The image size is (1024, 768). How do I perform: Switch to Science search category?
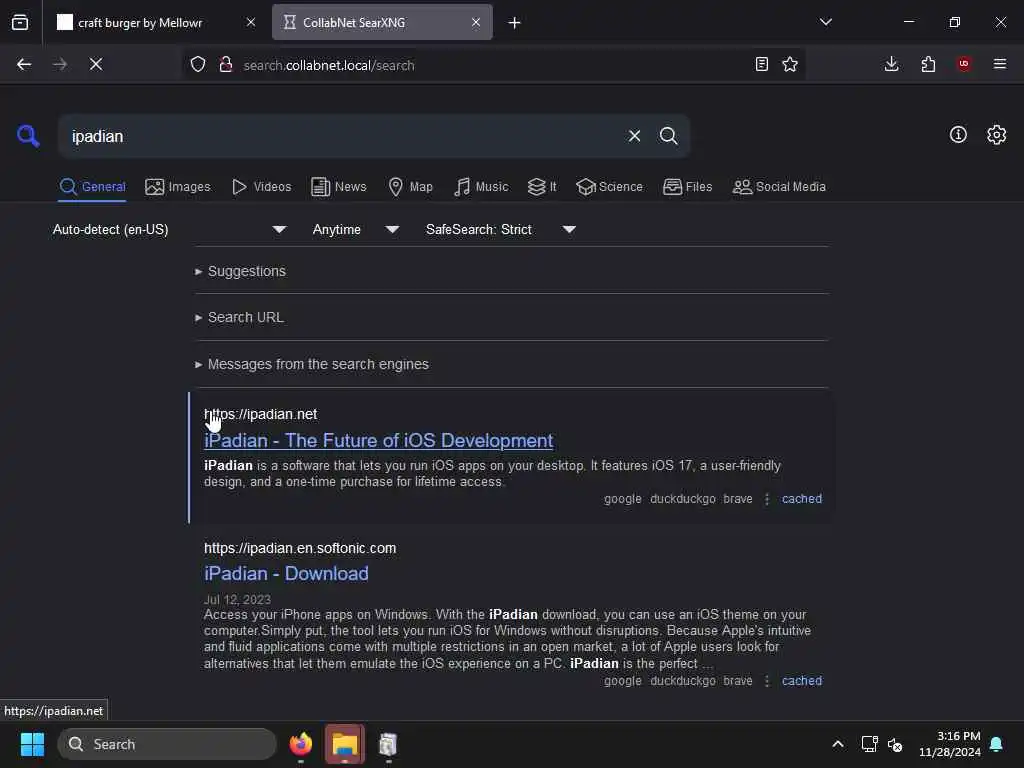click(x=609, y=187)
